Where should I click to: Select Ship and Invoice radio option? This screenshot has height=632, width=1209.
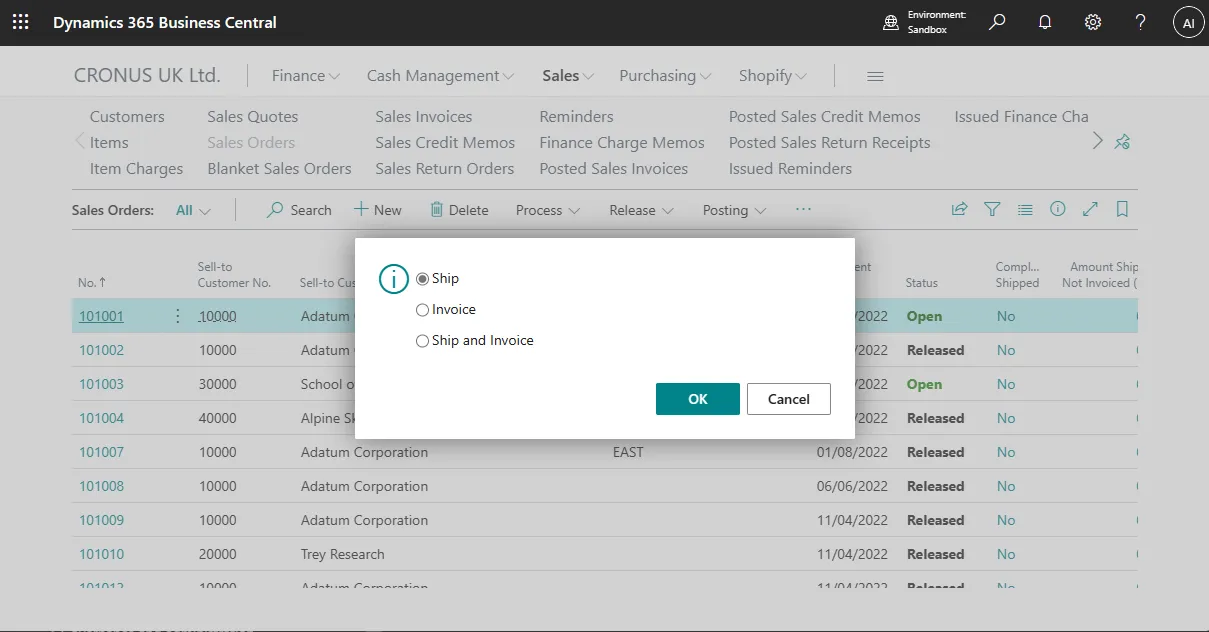click(422, 341)
